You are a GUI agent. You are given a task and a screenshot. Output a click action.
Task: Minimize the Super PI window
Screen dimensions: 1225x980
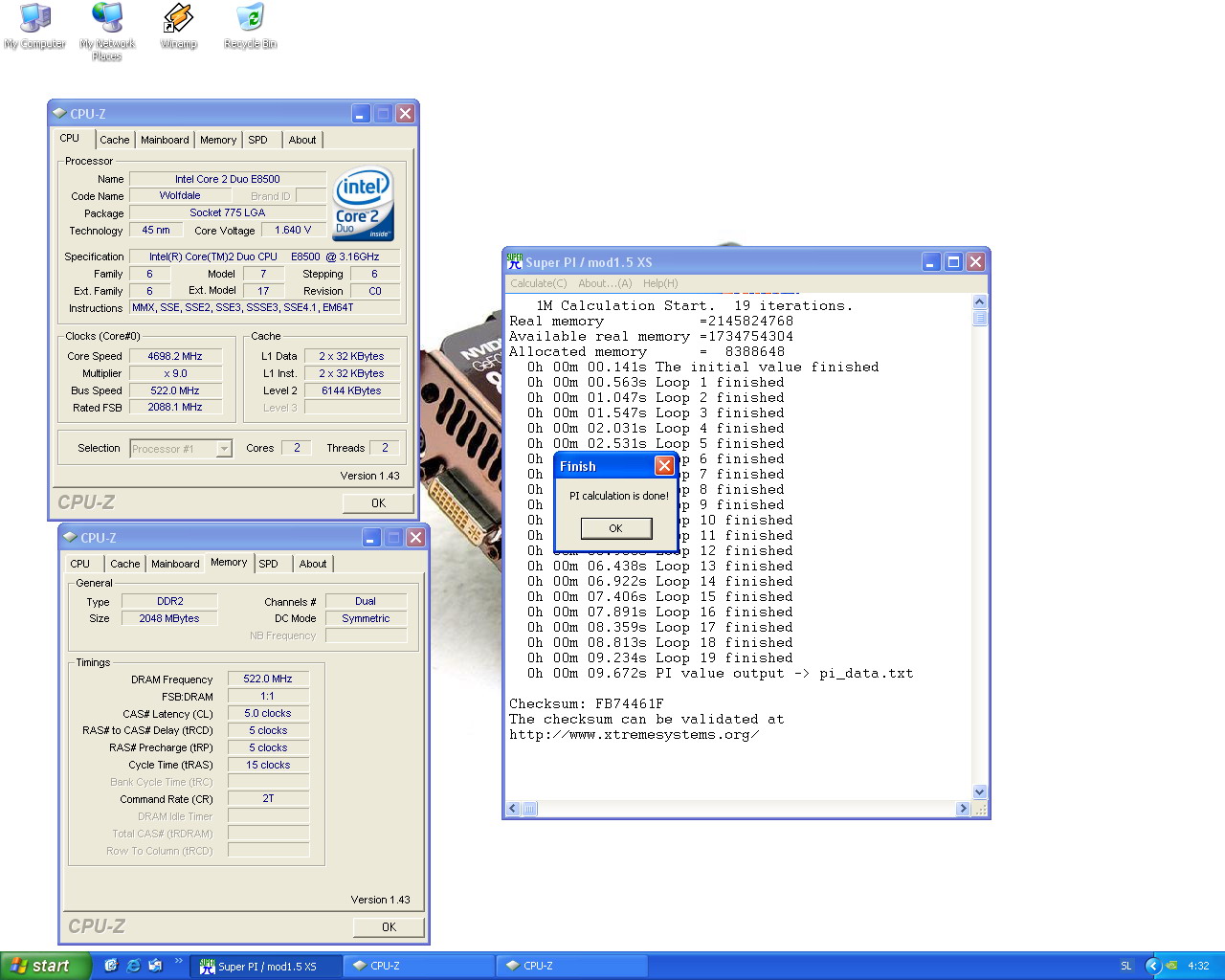[931, 261]
